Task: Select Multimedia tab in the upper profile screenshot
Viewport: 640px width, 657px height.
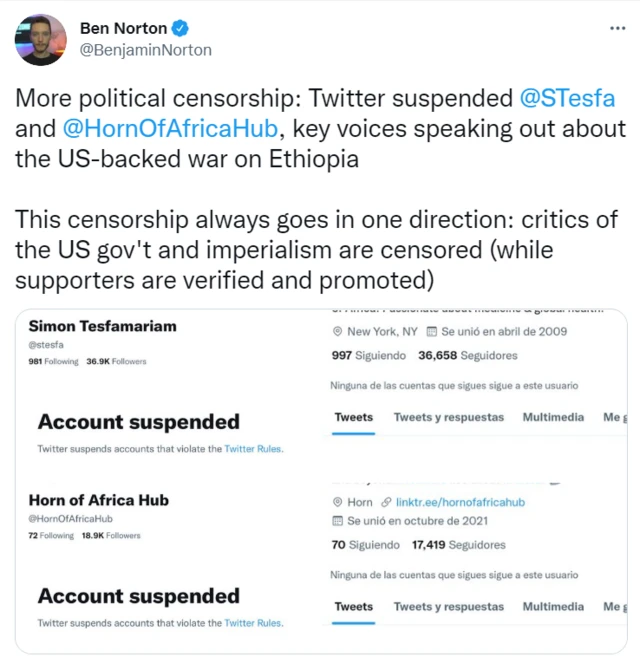Action: tap(553, 417)
